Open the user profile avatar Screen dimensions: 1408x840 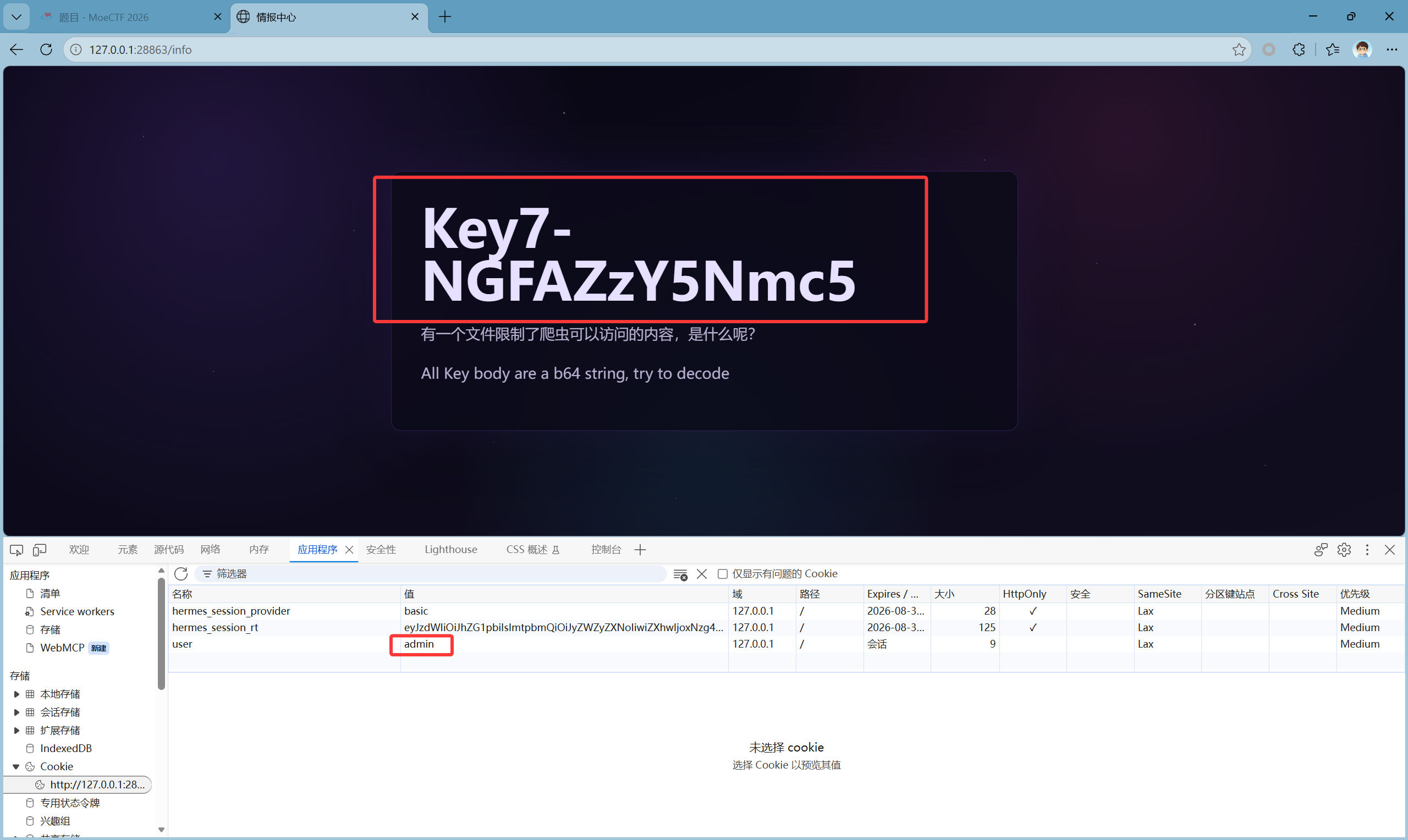pyautogui.click(x=1362, y=50)
